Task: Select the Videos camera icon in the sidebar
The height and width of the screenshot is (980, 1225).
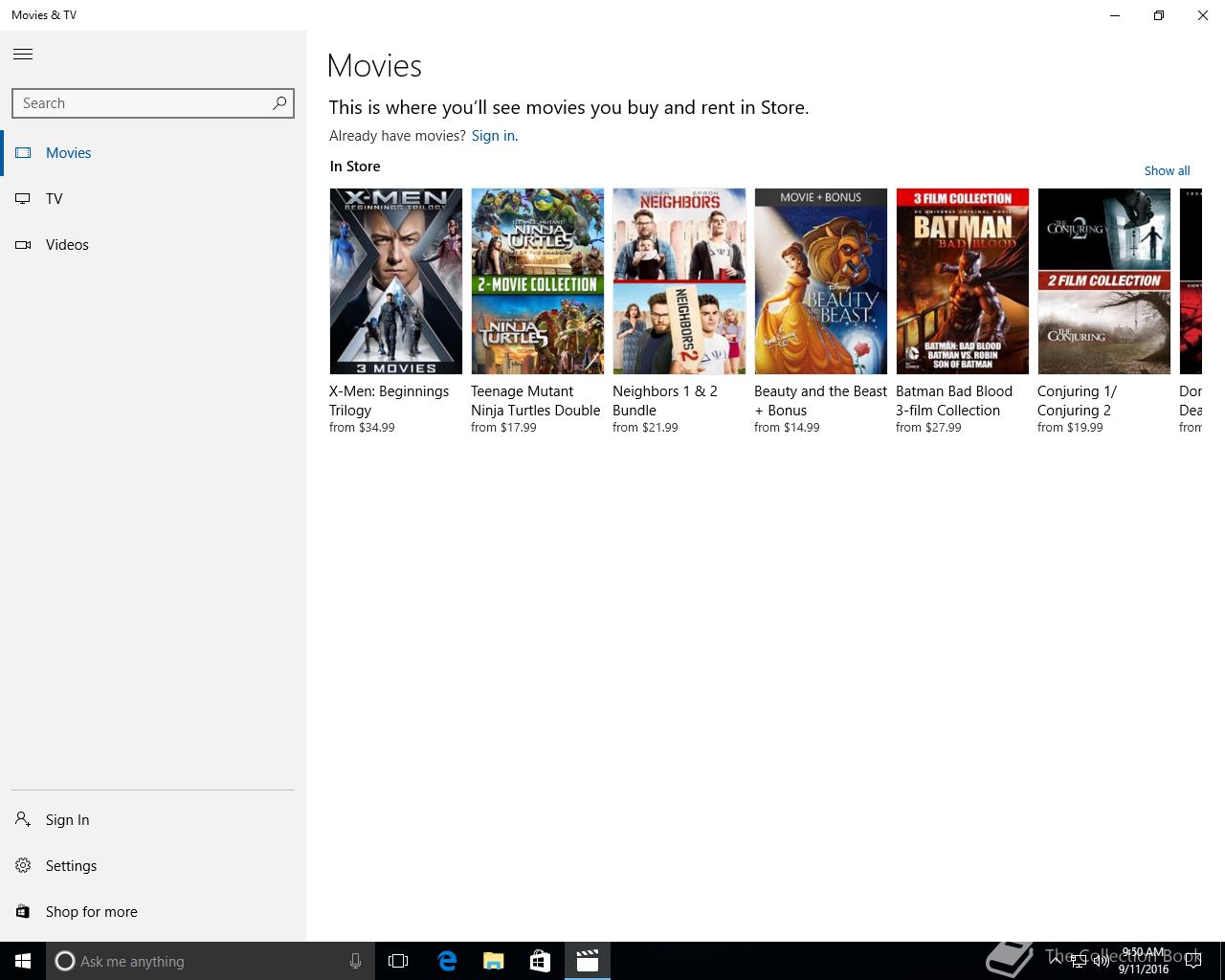Action: pos(23,245)
